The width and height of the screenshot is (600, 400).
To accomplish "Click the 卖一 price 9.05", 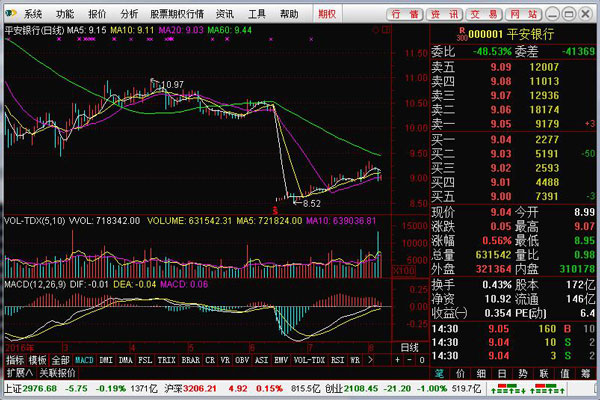I will (501, 124).
